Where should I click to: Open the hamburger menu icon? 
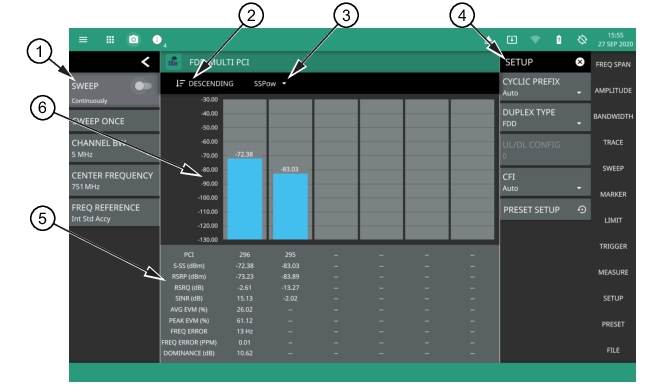pyautogui.click(x=83, y=40)
